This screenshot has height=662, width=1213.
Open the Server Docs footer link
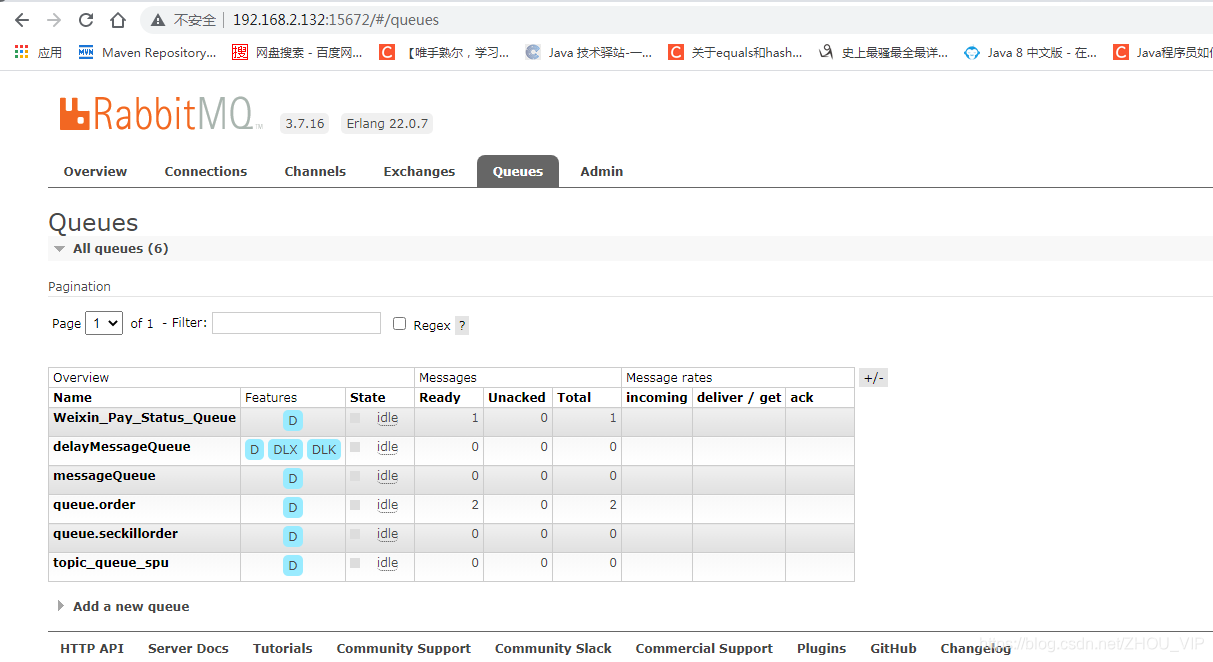[188, 648]
